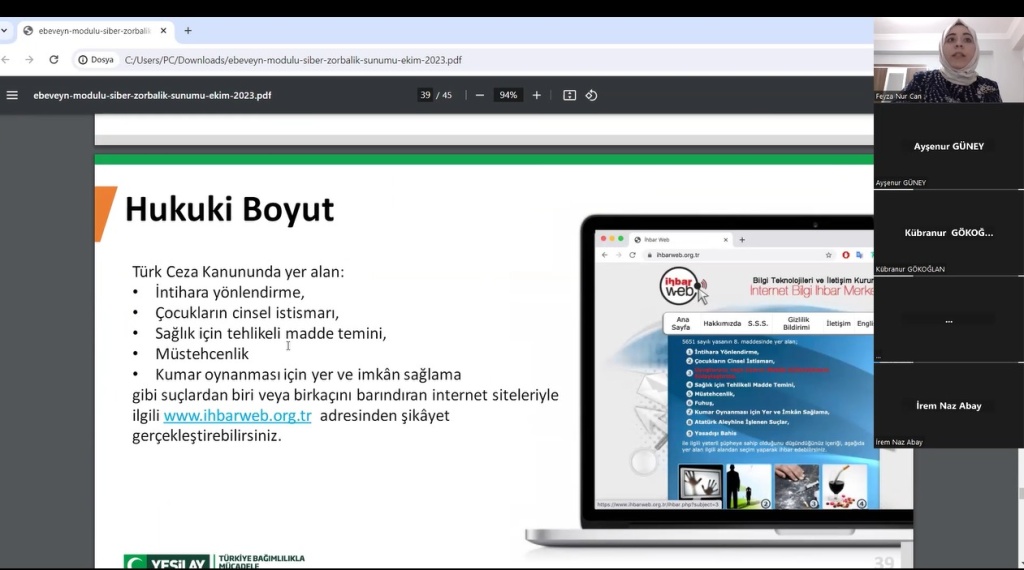Toggle fit to page in PDF toolbar

(x=569, y=95)
